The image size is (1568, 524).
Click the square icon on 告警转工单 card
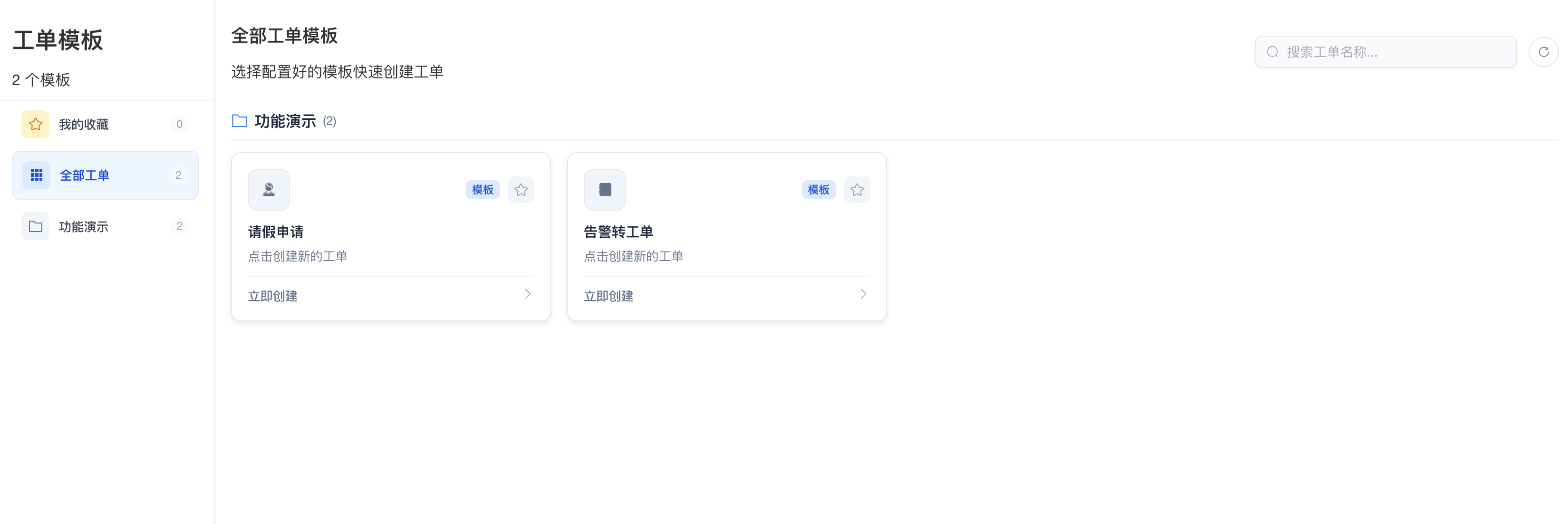click(x=604, y=189)
